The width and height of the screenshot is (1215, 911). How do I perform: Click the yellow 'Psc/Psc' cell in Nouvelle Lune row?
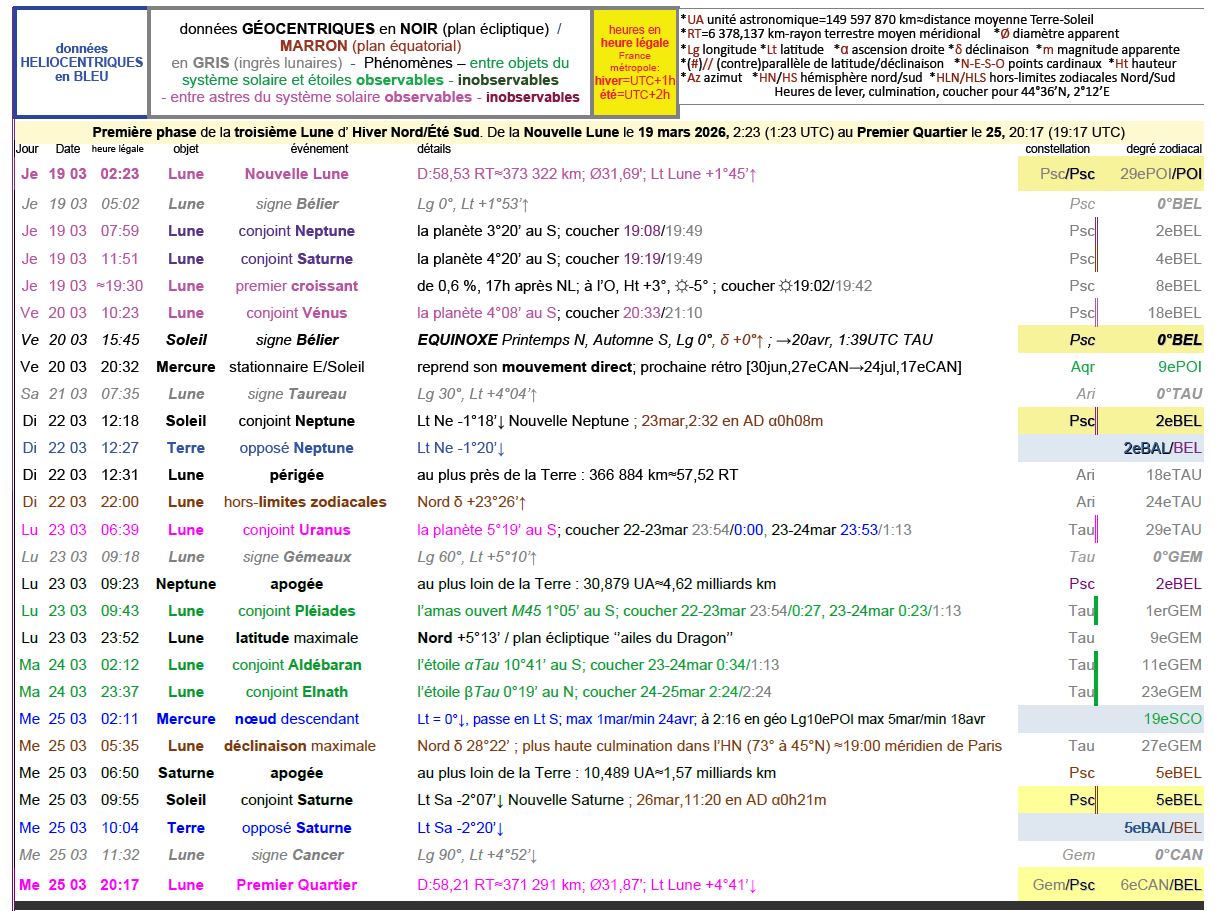(1067, 174)
